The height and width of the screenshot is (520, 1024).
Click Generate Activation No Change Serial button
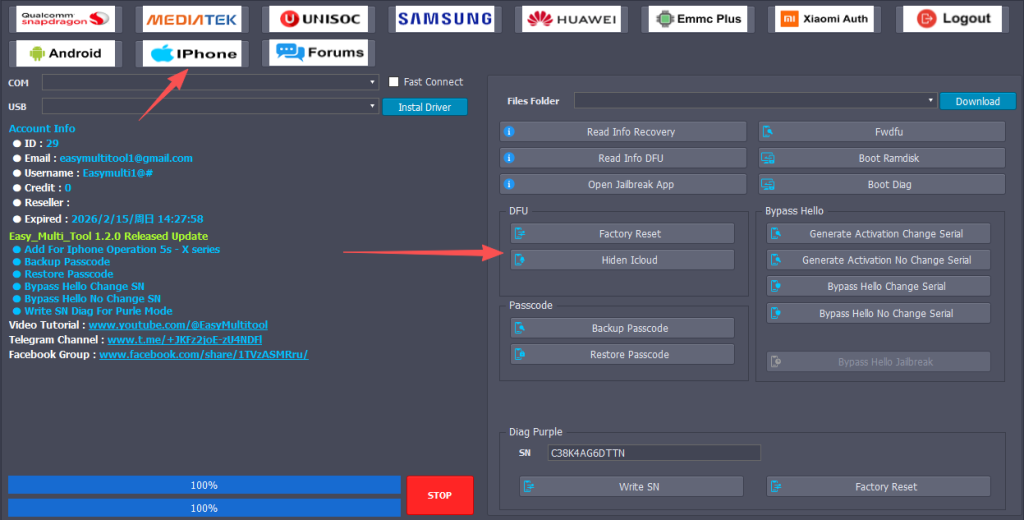tap(878, 260)
